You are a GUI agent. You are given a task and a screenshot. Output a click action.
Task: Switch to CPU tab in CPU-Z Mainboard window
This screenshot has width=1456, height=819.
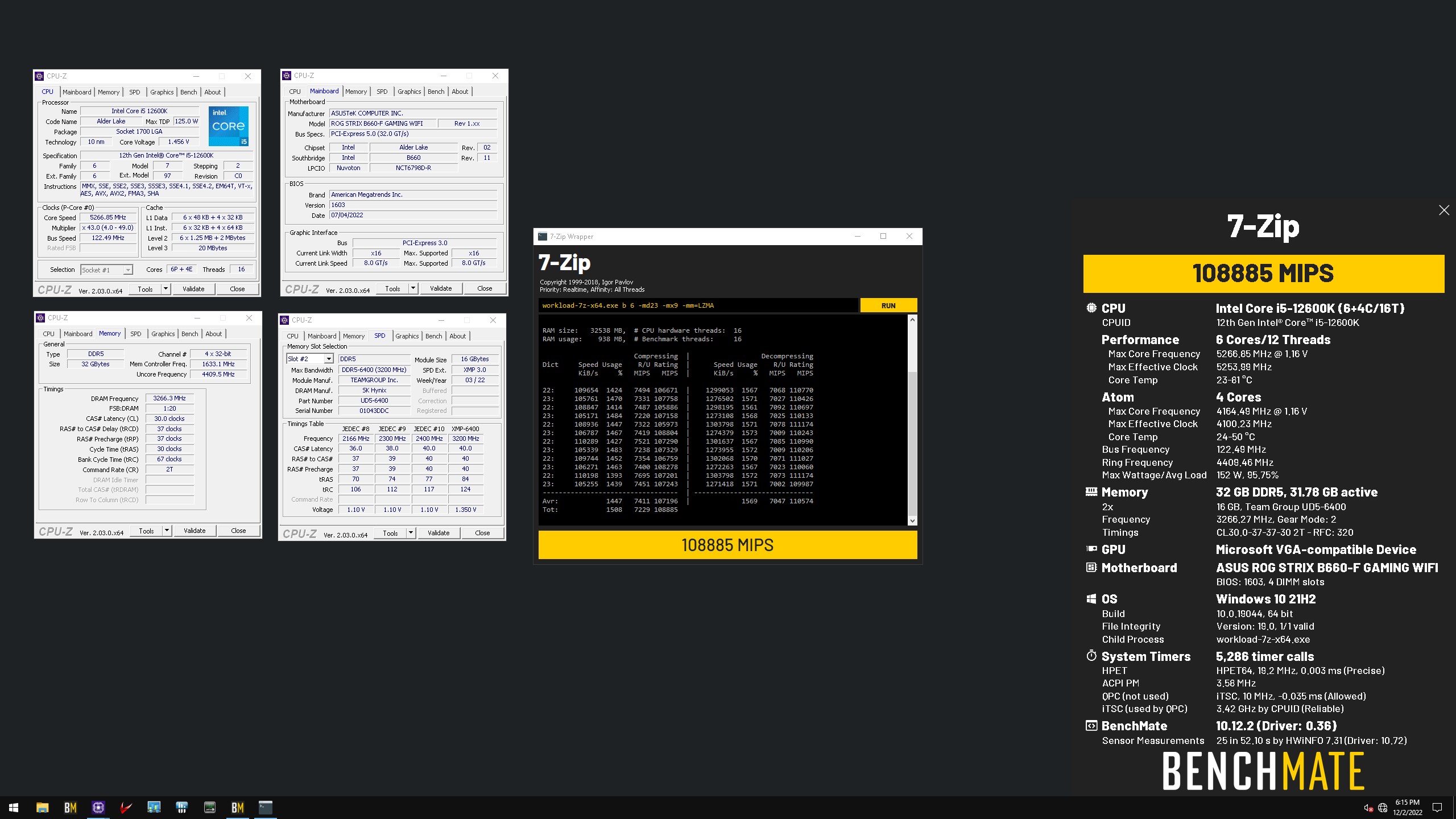(x=295, y=92)
